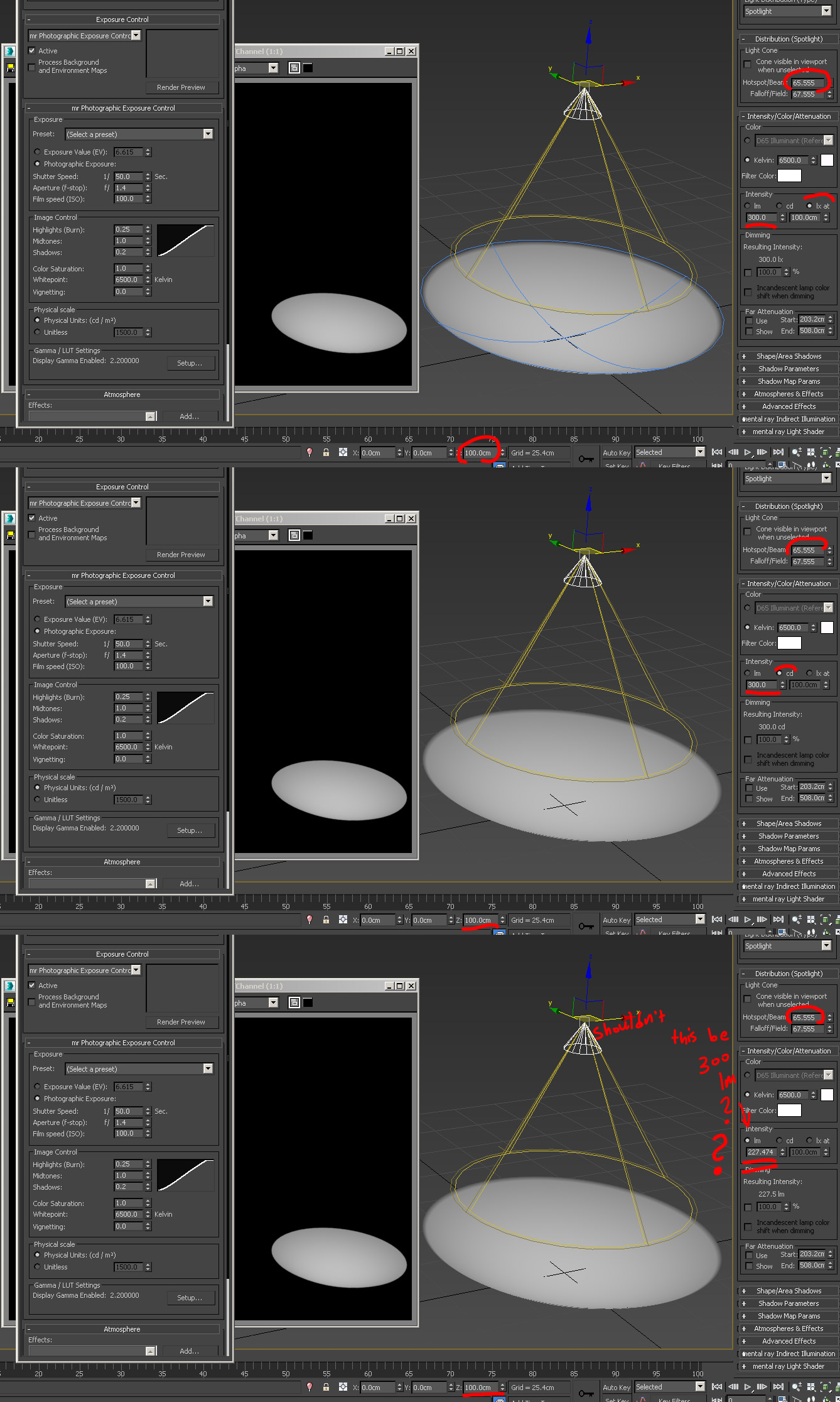Viewport: 840px width, 1402px height.
Task: Open Selected key filter dropdown in top screenshot
Action: point(700,452)
